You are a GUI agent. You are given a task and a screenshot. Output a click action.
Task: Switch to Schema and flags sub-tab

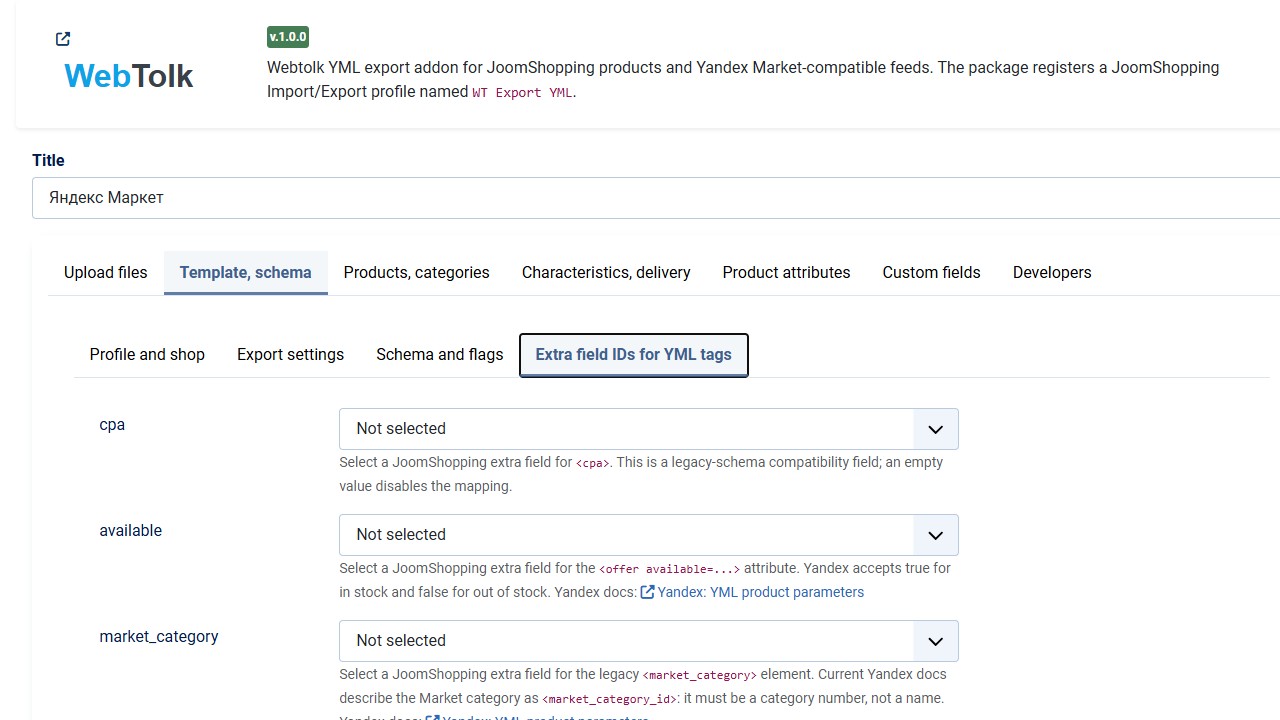pyautogui.click(x=440, y=355)
